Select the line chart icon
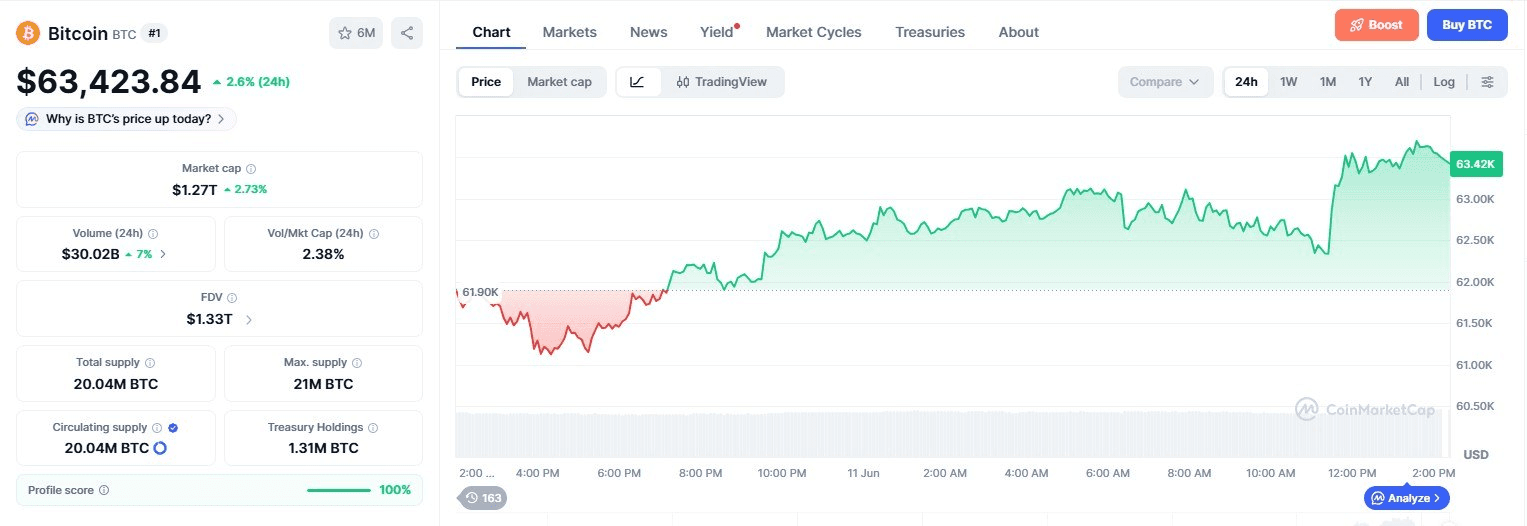The width and height of the screenshot is (1527, 526). click(638, 82)
